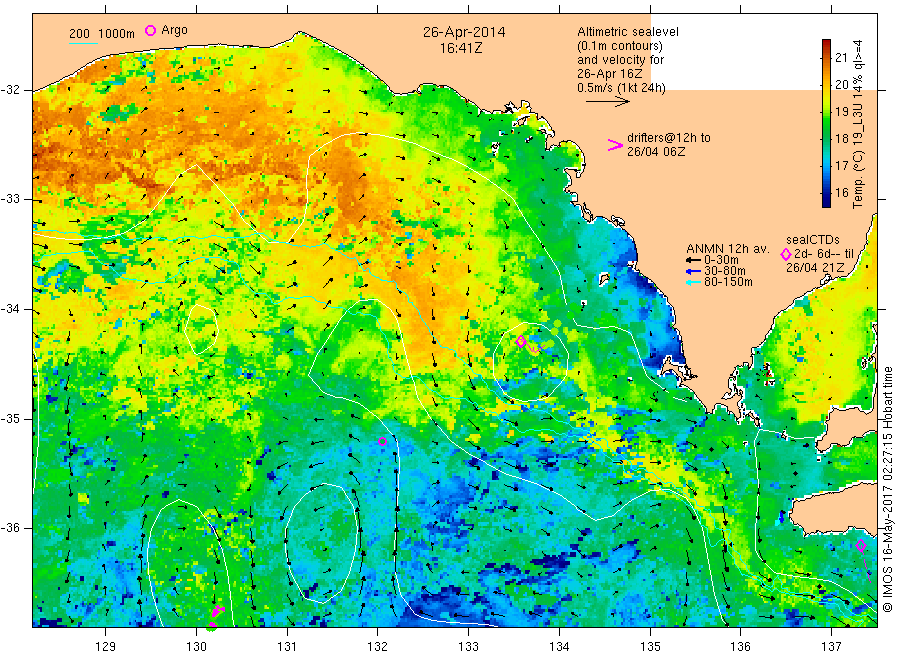Click the 137 longitude axis label
Screen dimensions: 900x660
[x=831, y=647]
